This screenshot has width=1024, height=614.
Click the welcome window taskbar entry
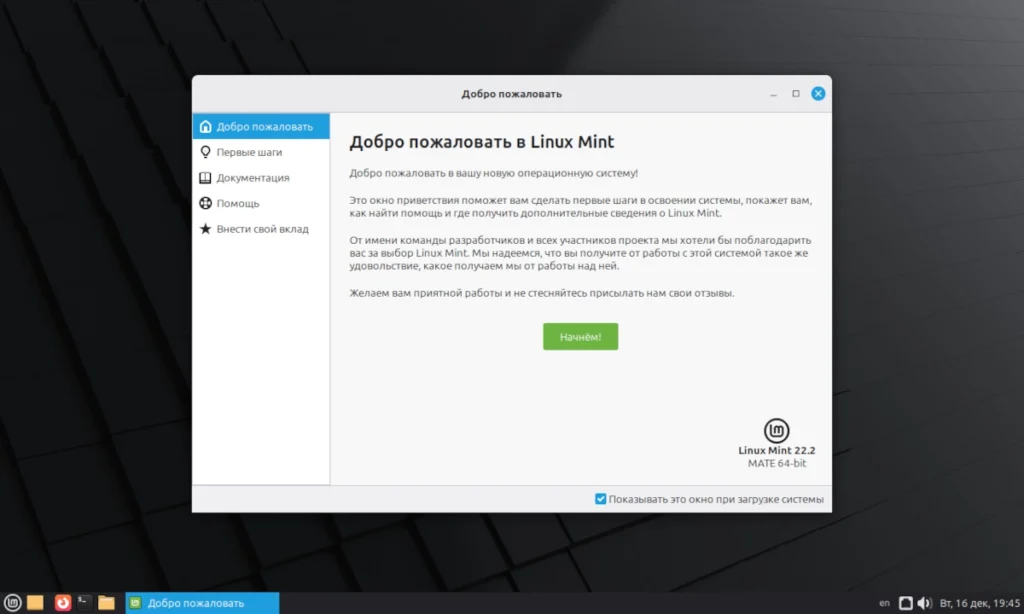pyautogui.click(x=202, y=603)
